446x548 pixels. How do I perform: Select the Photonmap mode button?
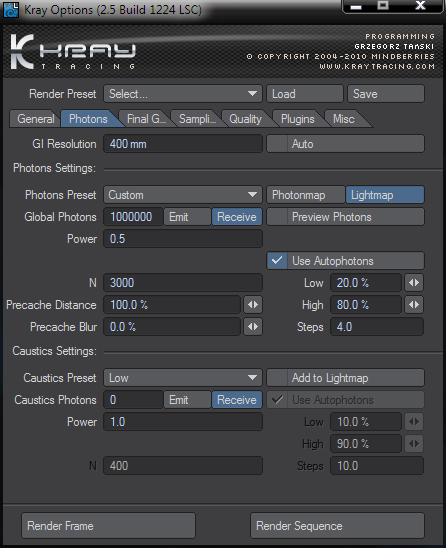(306, 195)
